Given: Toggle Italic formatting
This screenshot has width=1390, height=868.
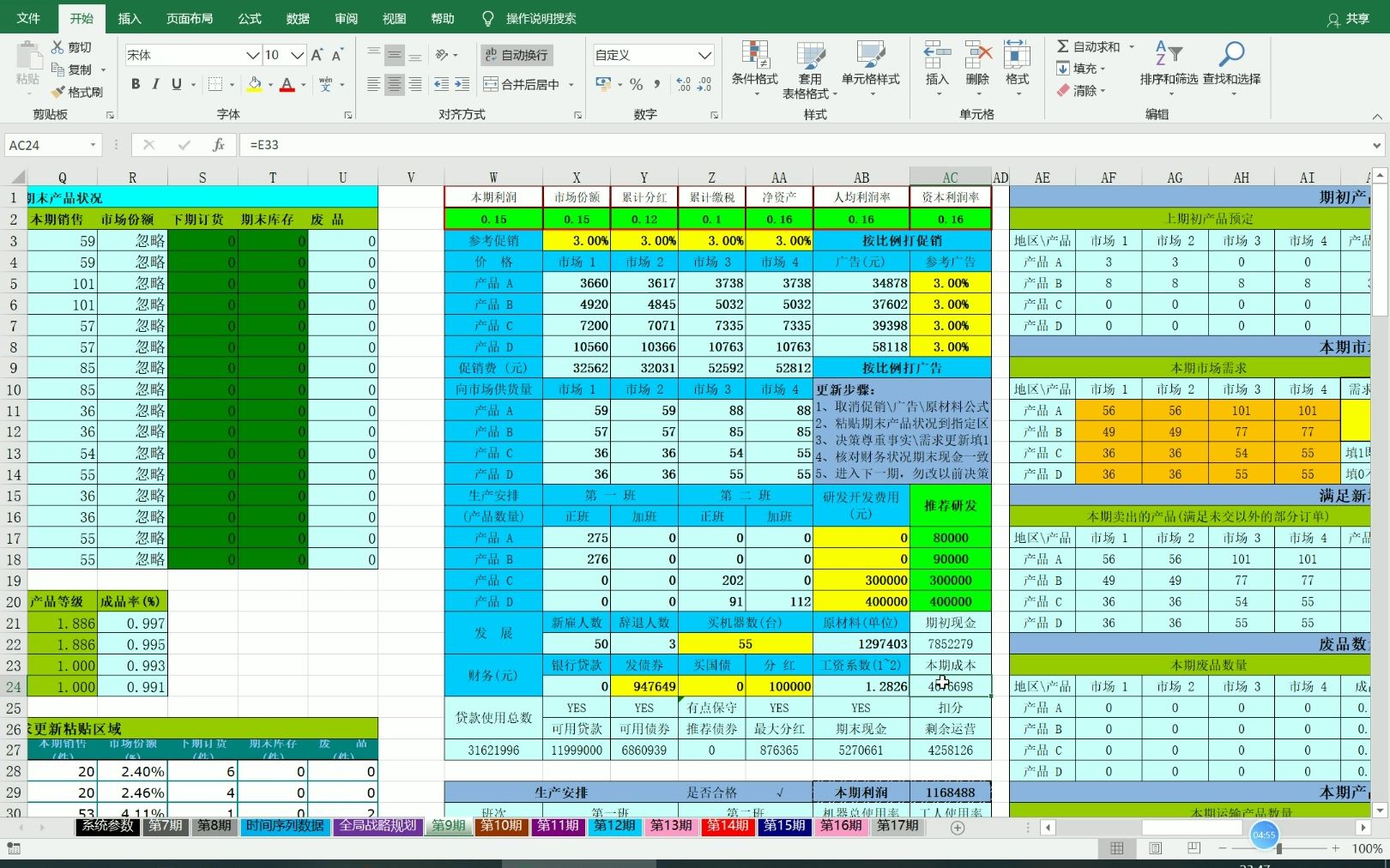Looking at the screenshot, I should click(x=155, y=84).
